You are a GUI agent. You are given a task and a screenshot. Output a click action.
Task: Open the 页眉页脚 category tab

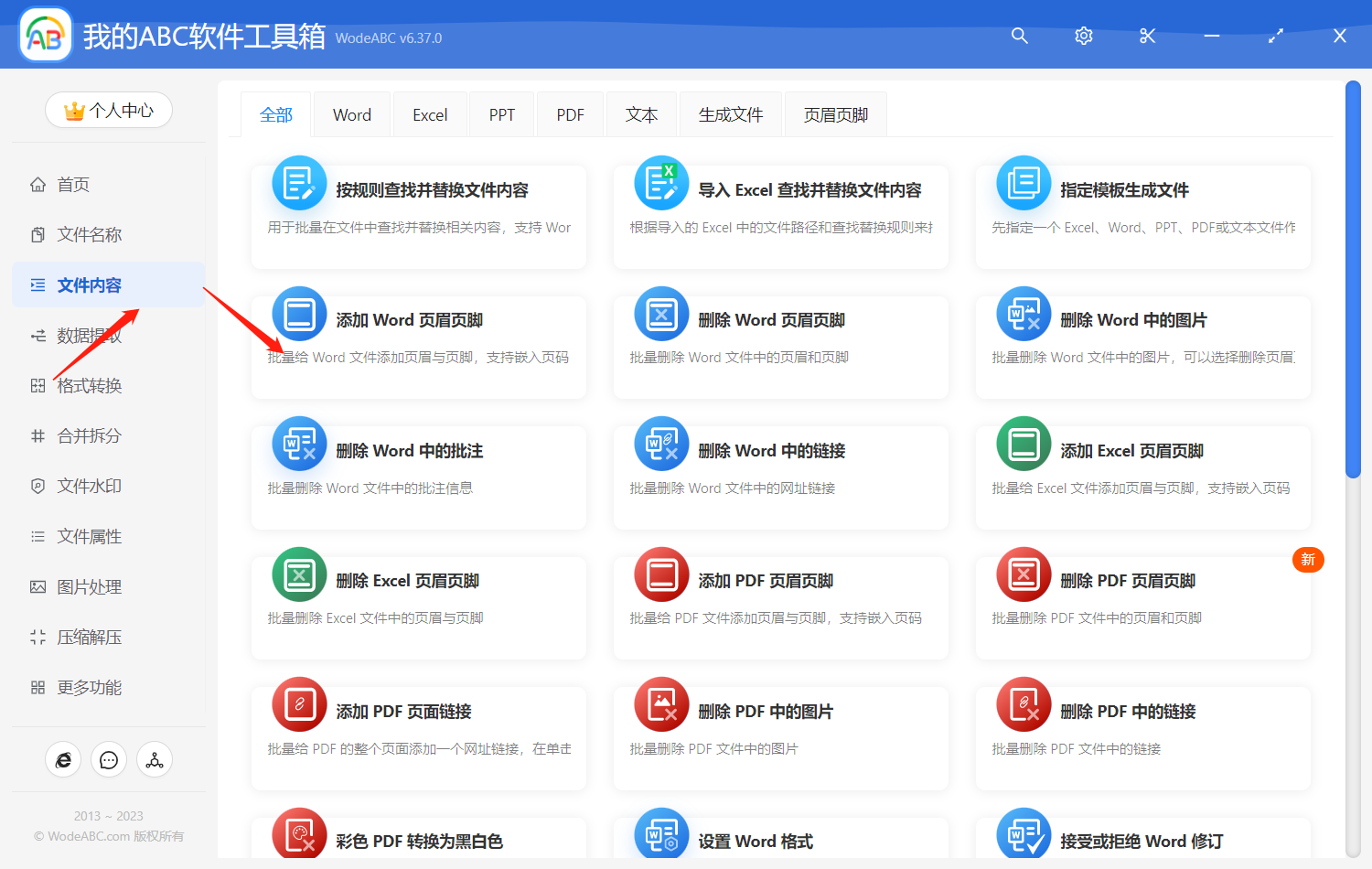[x=835, y=113]
